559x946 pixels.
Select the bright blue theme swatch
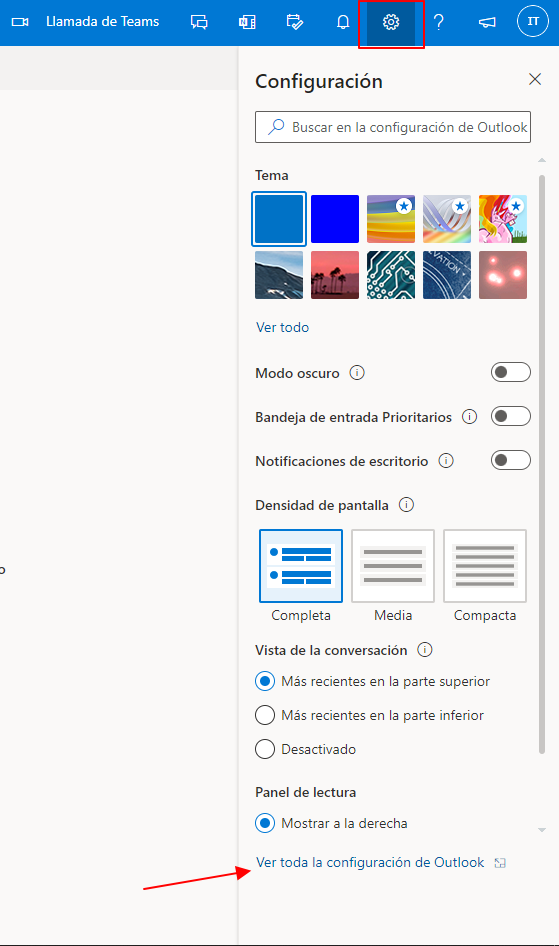(x=335, y=219)
